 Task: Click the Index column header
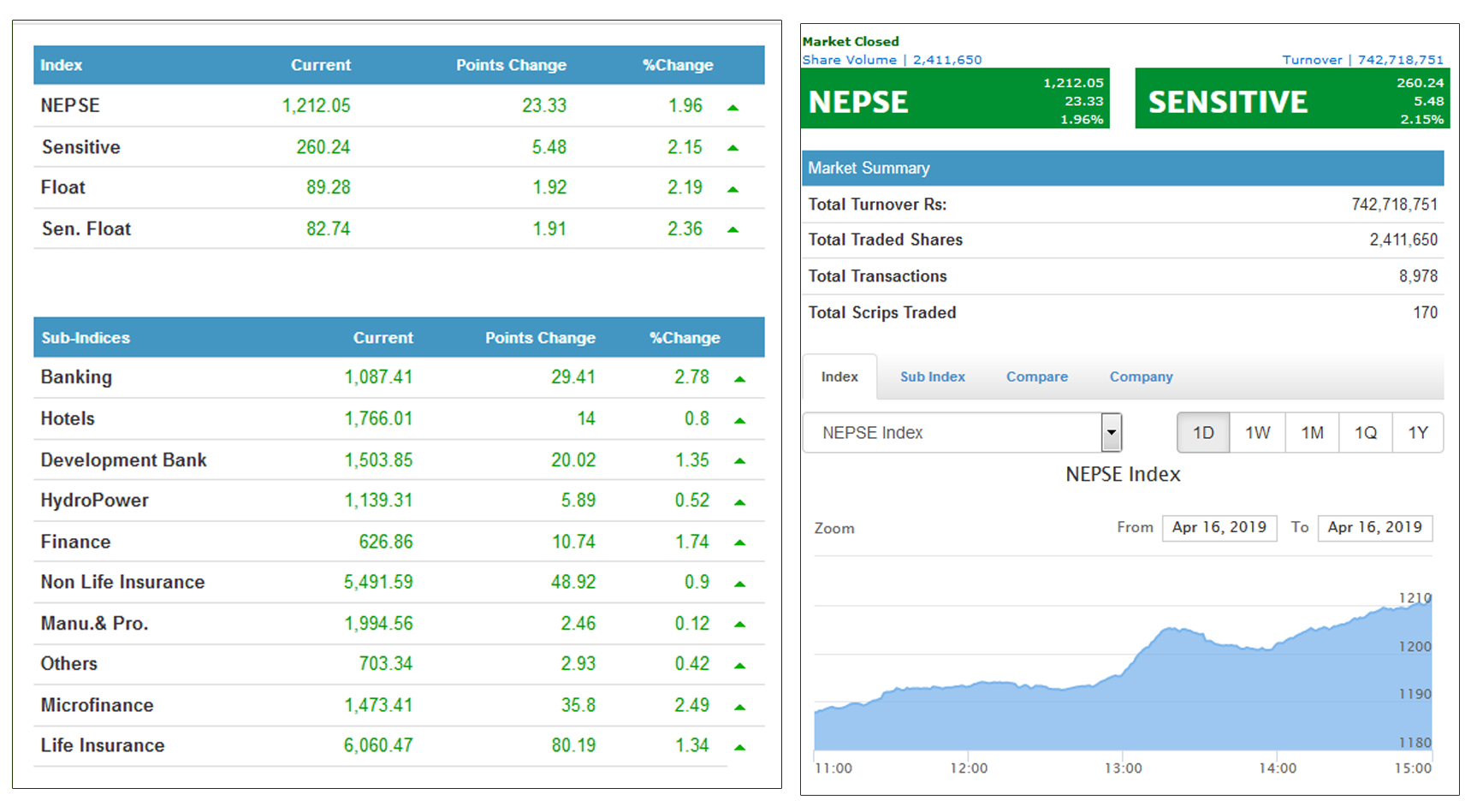(x=62, y=65)
